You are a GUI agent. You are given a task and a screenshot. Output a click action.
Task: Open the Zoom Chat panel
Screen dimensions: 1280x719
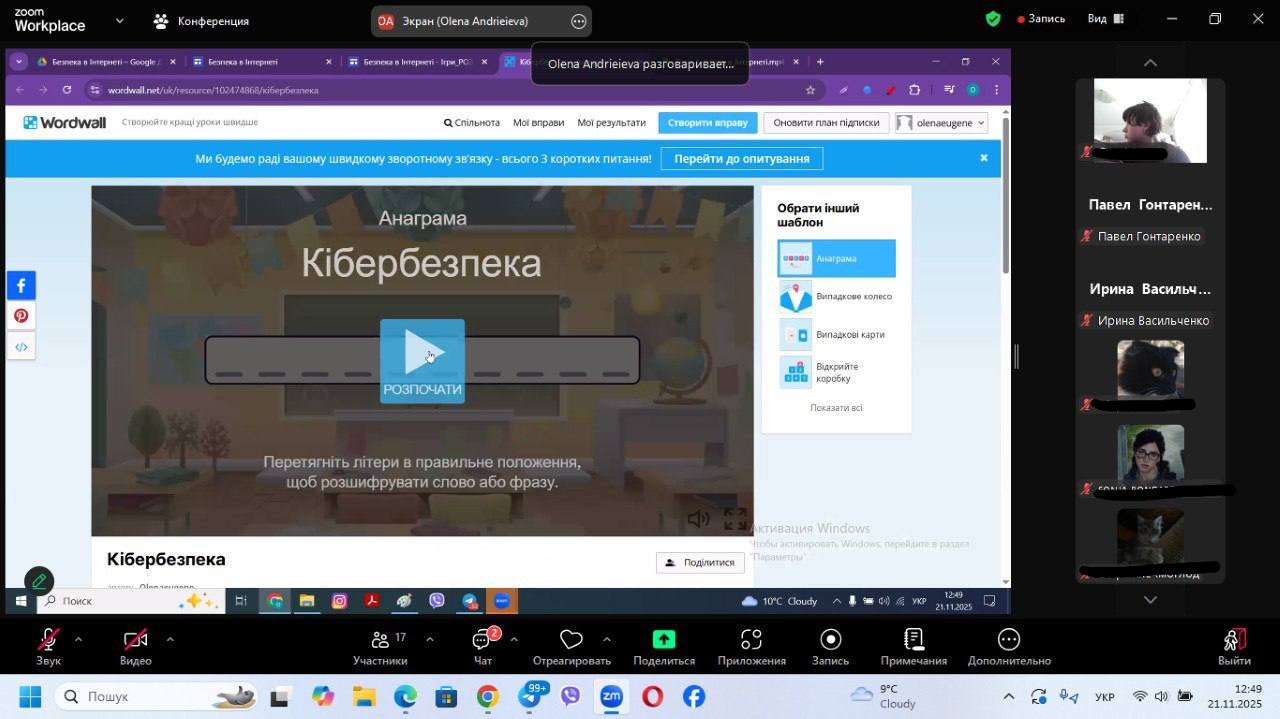[482, 641]
